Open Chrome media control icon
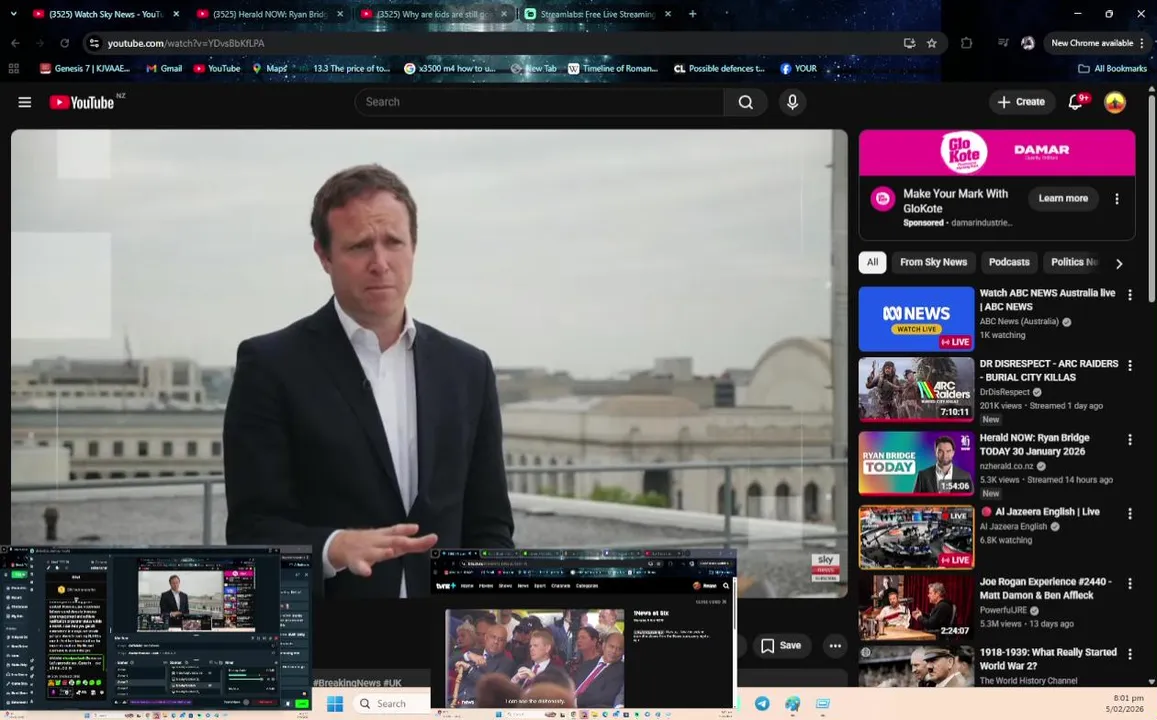 (x=1003, y=44)
